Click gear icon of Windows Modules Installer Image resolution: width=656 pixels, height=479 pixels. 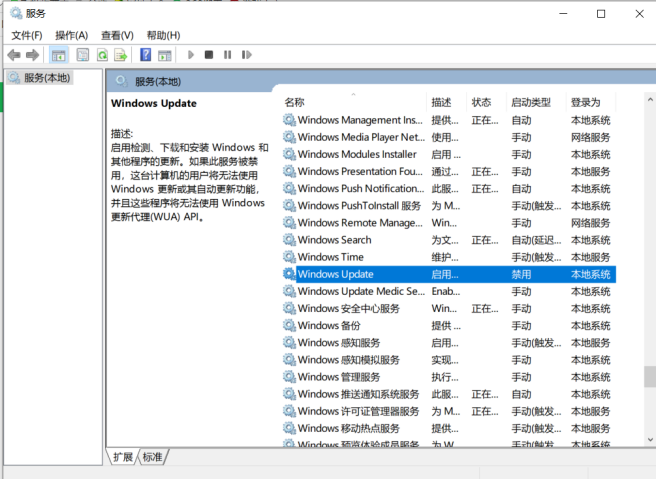(289, 154)
